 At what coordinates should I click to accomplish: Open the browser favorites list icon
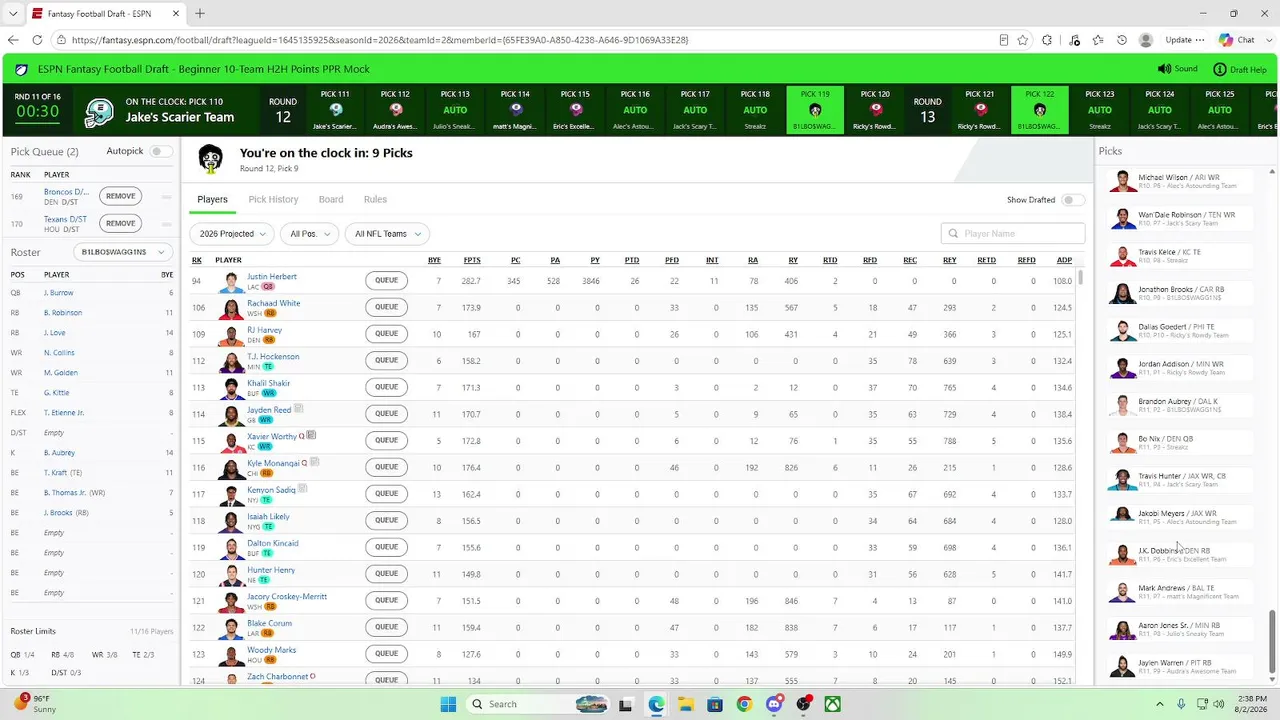(x=1098, y=40)
